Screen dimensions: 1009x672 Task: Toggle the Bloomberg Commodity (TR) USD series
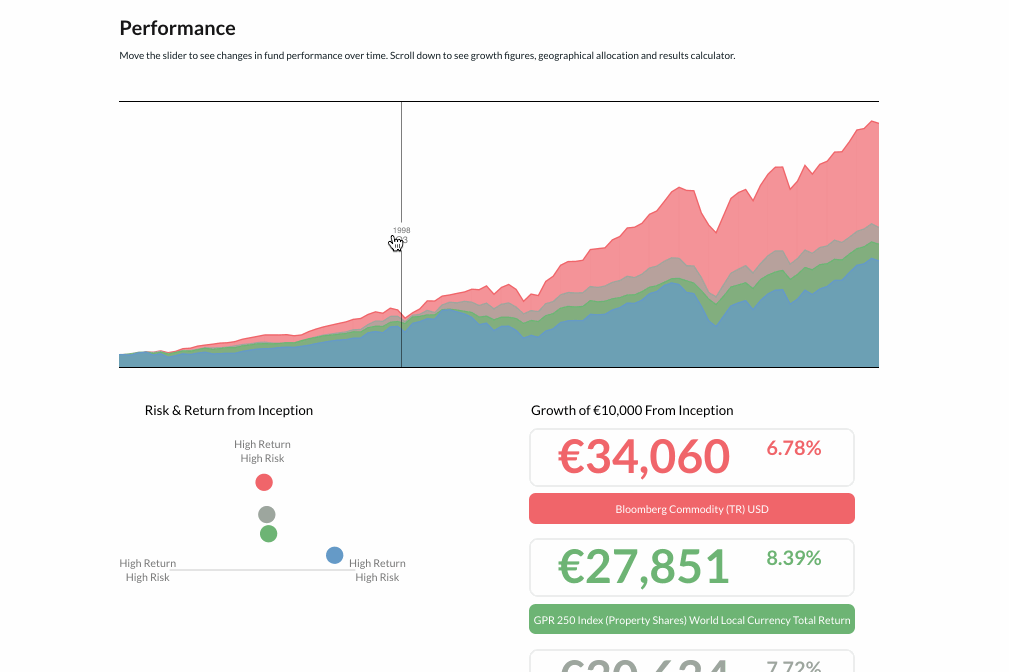[691, 508]
